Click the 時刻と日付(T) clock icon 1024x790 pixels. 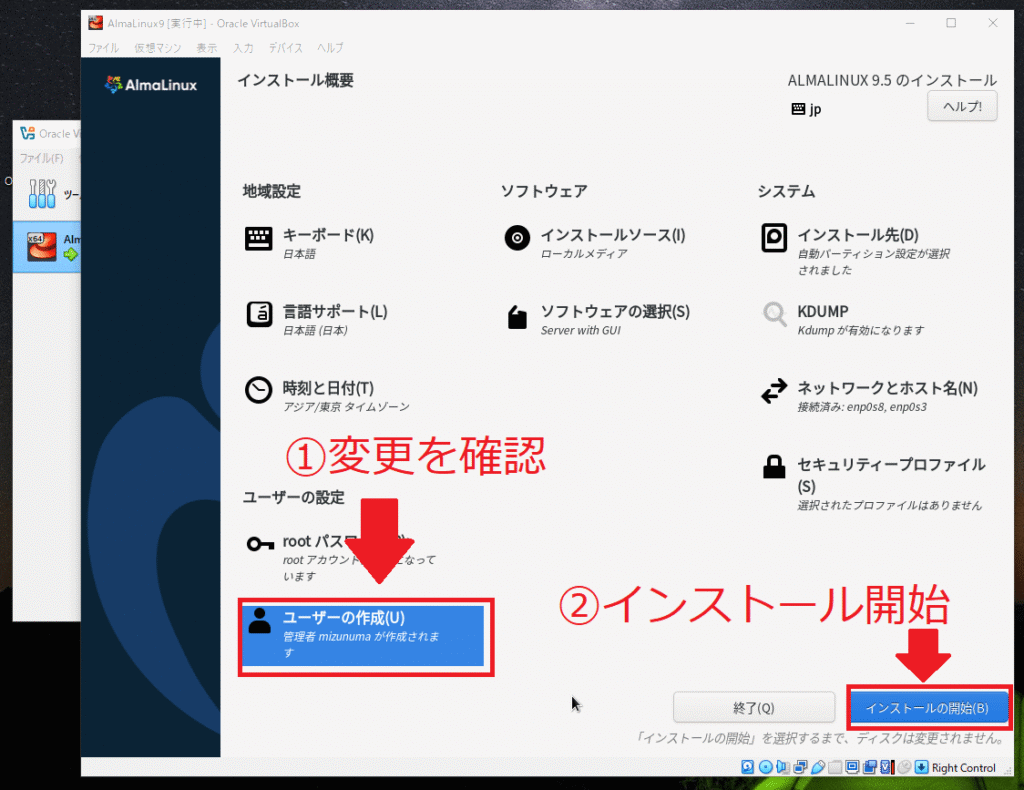point(259,390)
